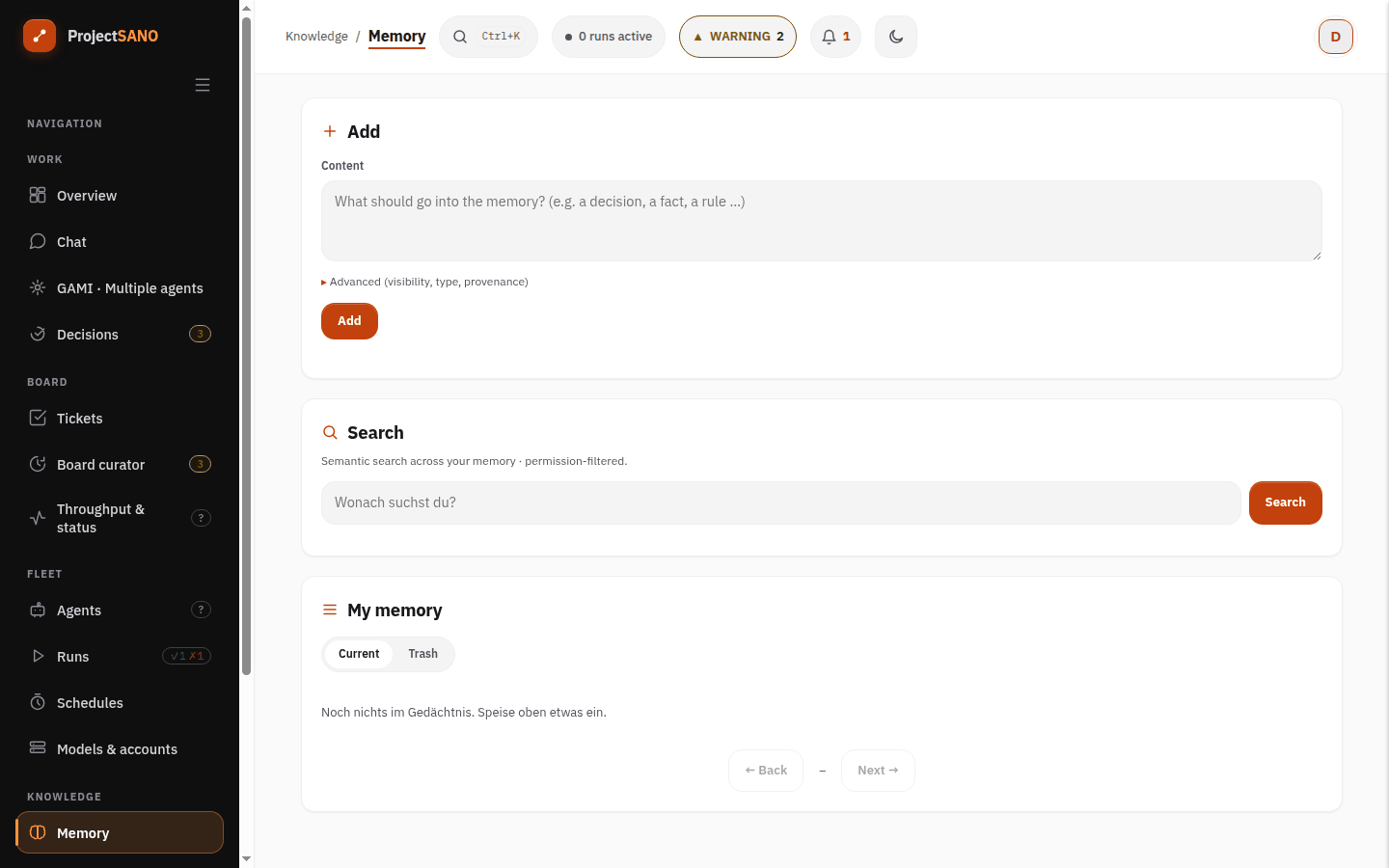Open Schedules in the sidebar
Image resolution: width=1389 pixels, height=868 pixels.
click(x=120, y=703)
